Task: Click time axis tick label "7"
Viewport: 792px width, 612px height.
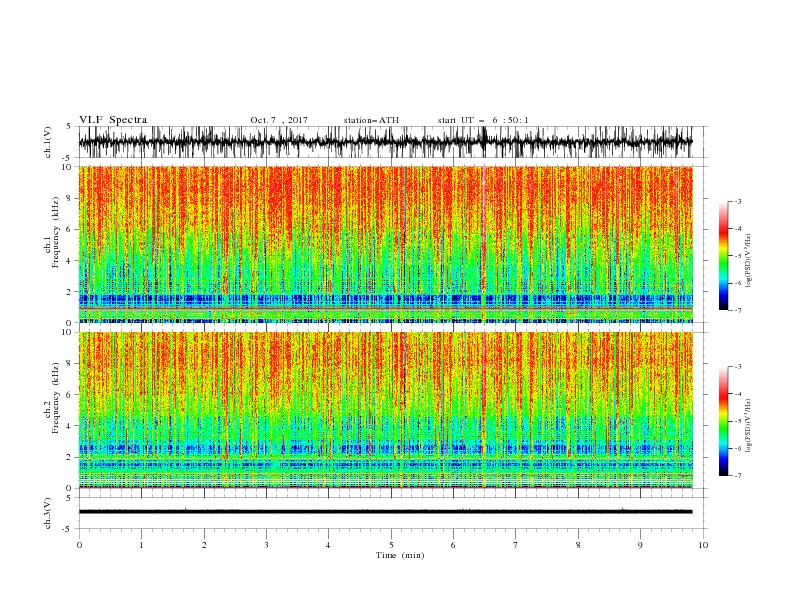Action: (x=516, y=545)
